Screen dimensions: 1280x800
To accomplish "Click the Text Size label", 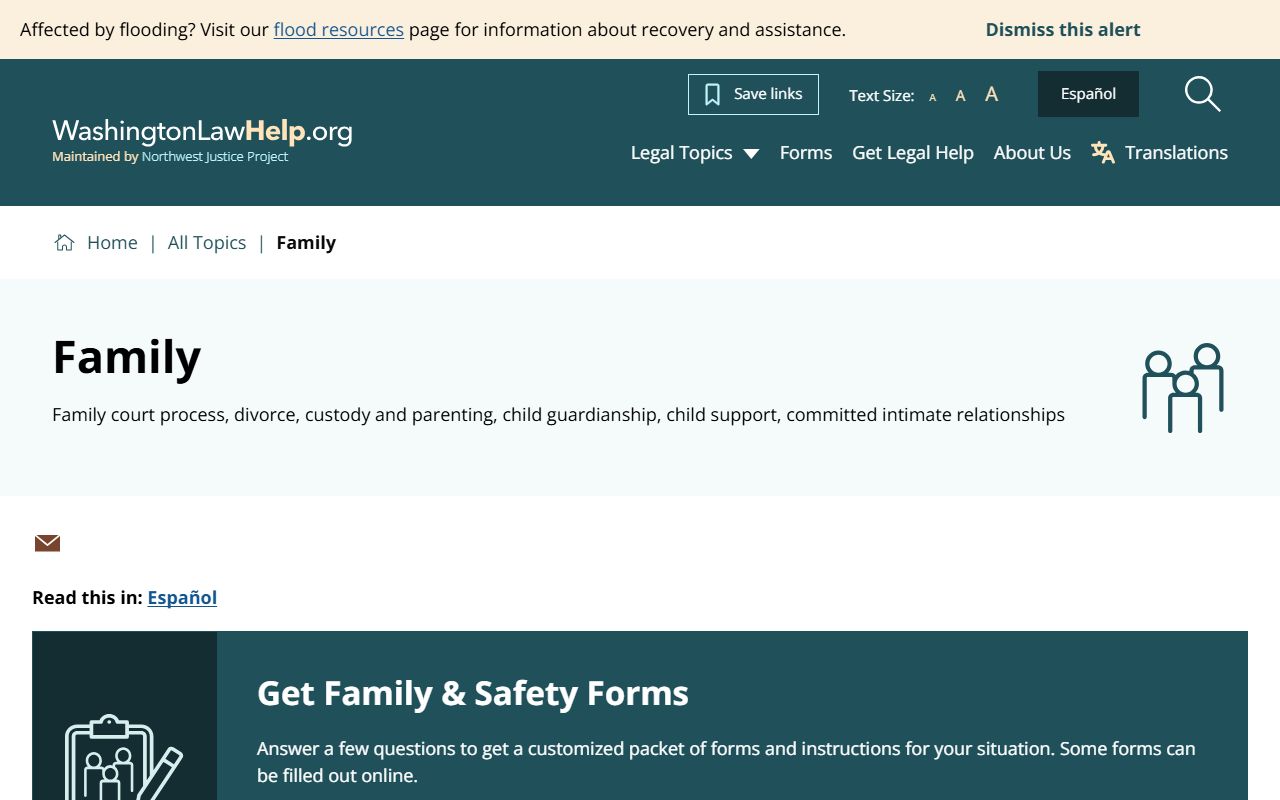I will (881, 96).
